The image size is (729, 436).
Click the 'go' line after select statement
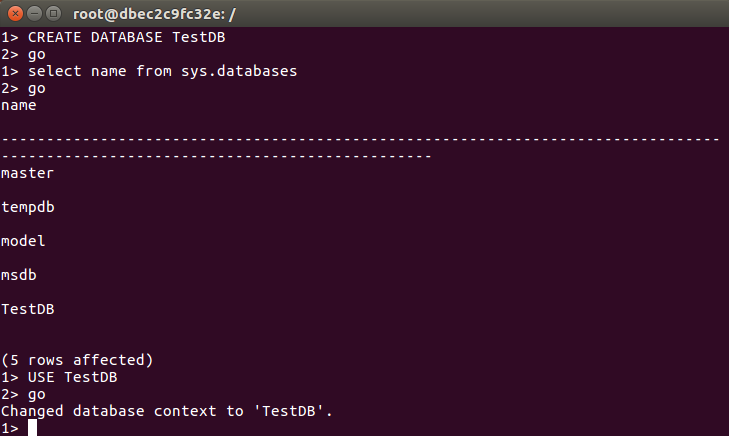tap(23, 89)
